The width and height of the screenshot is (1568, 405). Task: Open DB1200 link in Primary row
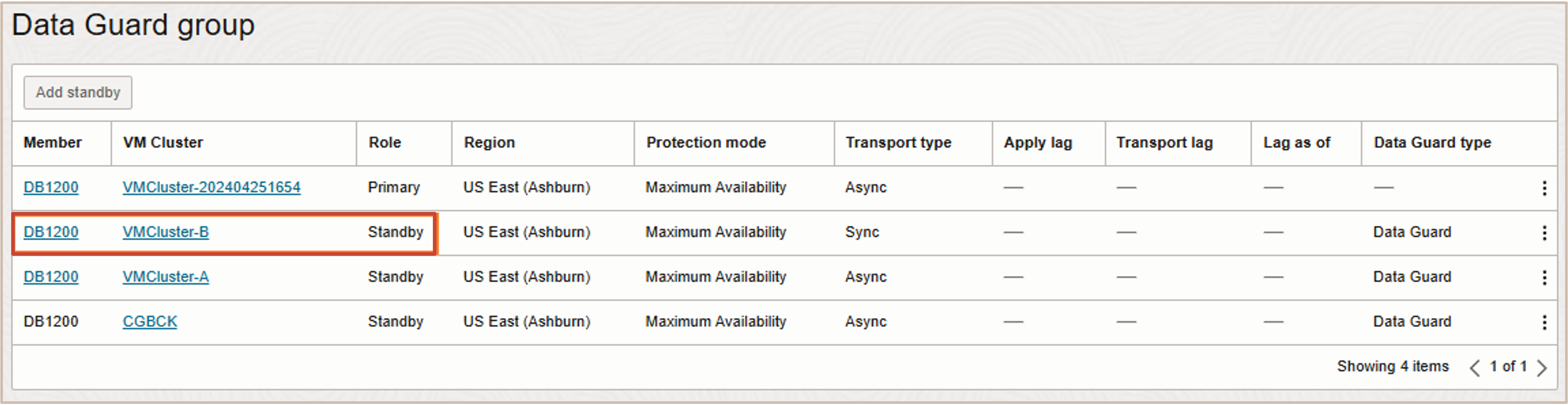pyautogui.click(x=51, y=187)
